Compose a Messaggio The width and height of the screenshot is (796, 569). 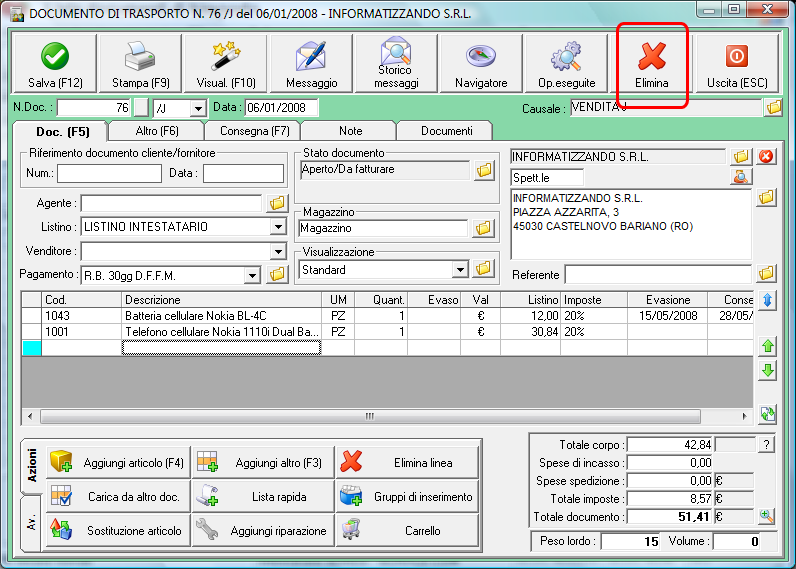(311, 63)
